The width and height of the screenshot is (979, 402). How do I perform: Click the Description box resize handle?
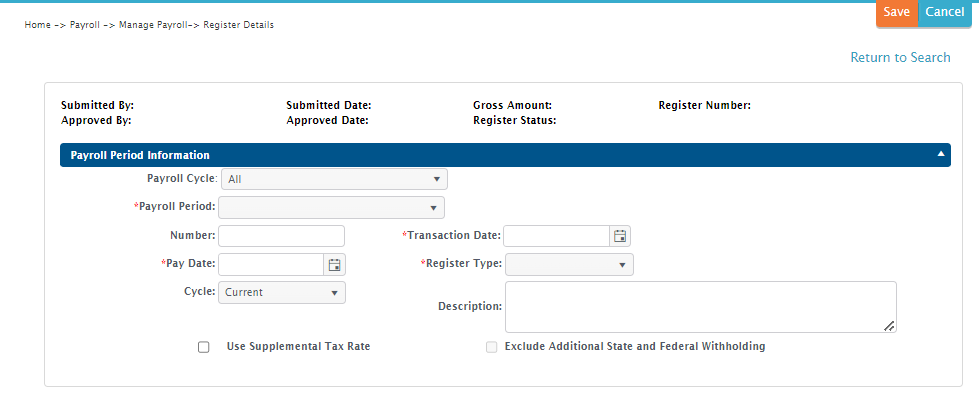[x=889, y=325]
